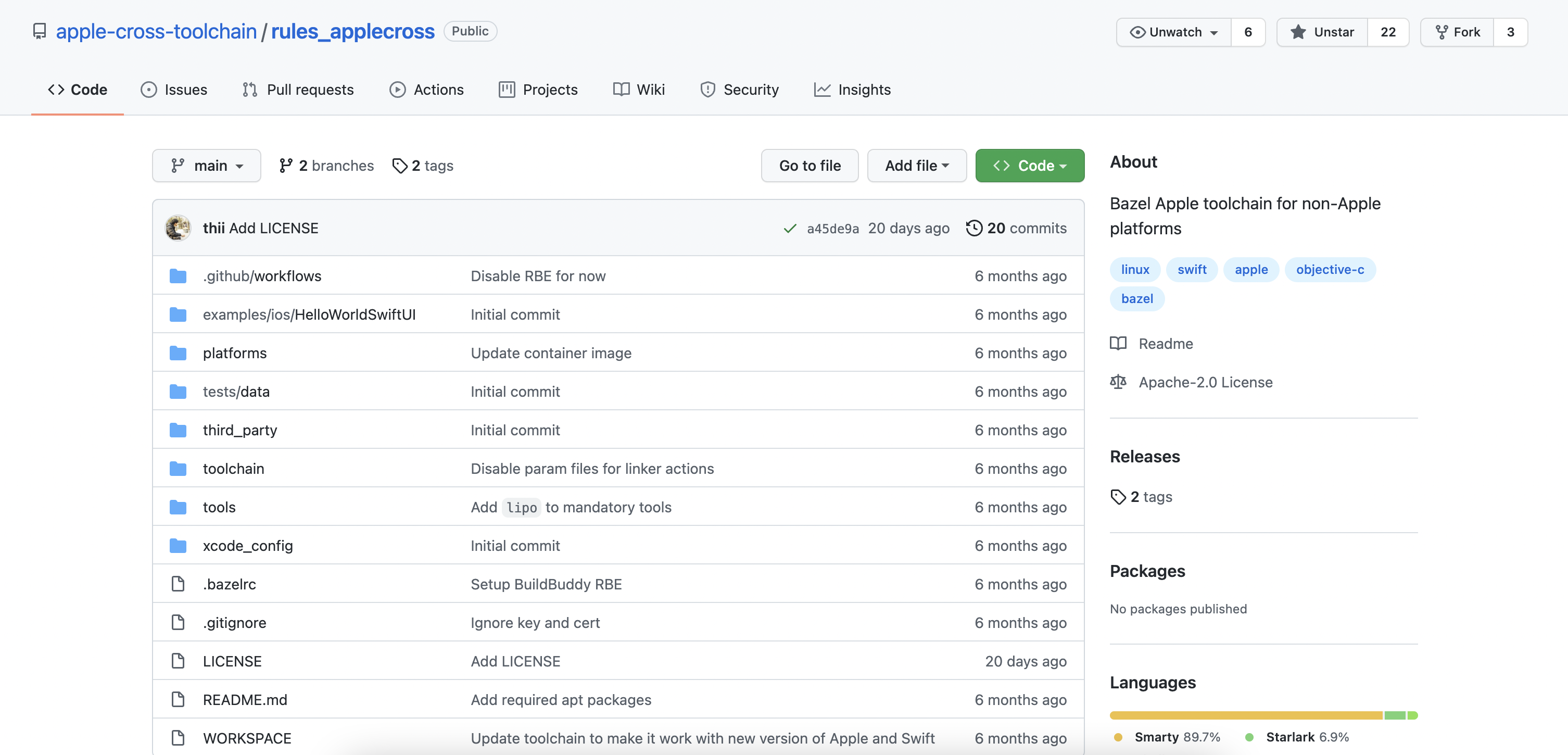This screenshot has height=755, width=1568.
Task: Click thii's avatar thumbnail
Action: pyautogui.click(x=178, y=229)
